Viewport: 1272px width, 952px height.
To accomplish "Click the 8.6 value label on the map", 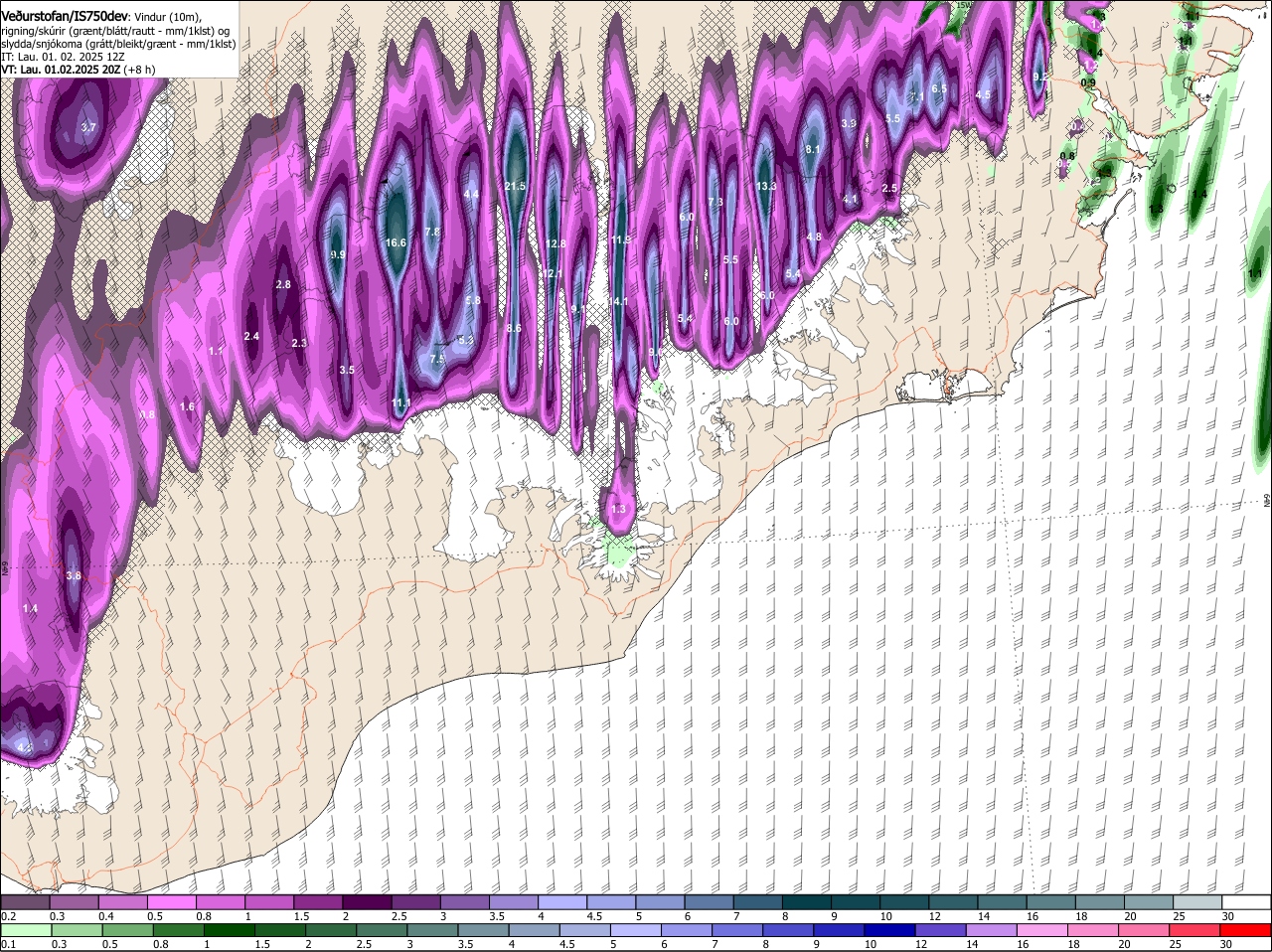I will click(514, 328).
